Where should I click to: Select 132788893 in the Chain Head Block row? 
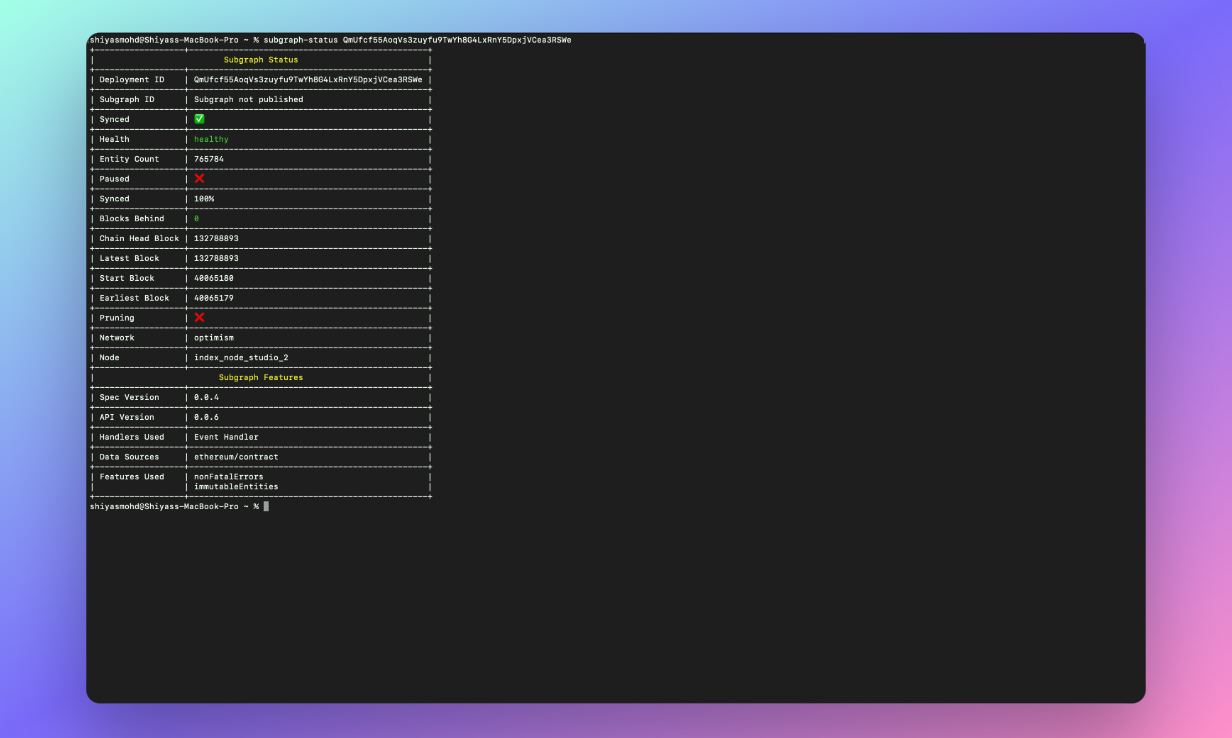coord(216,239)
